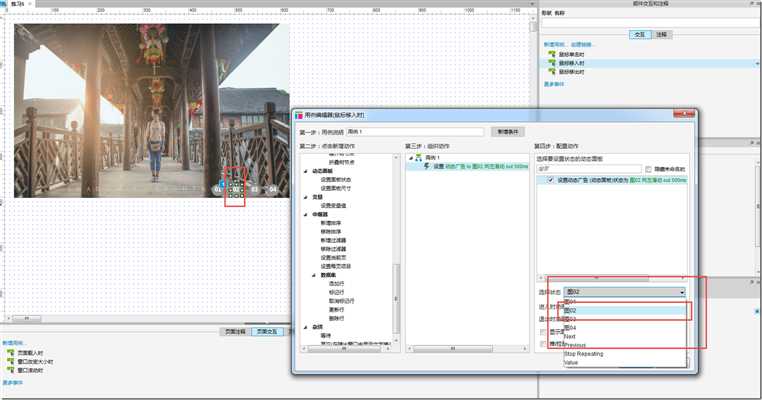Select 设置面板尺寸 in the action tree

[x=335, y=188]
